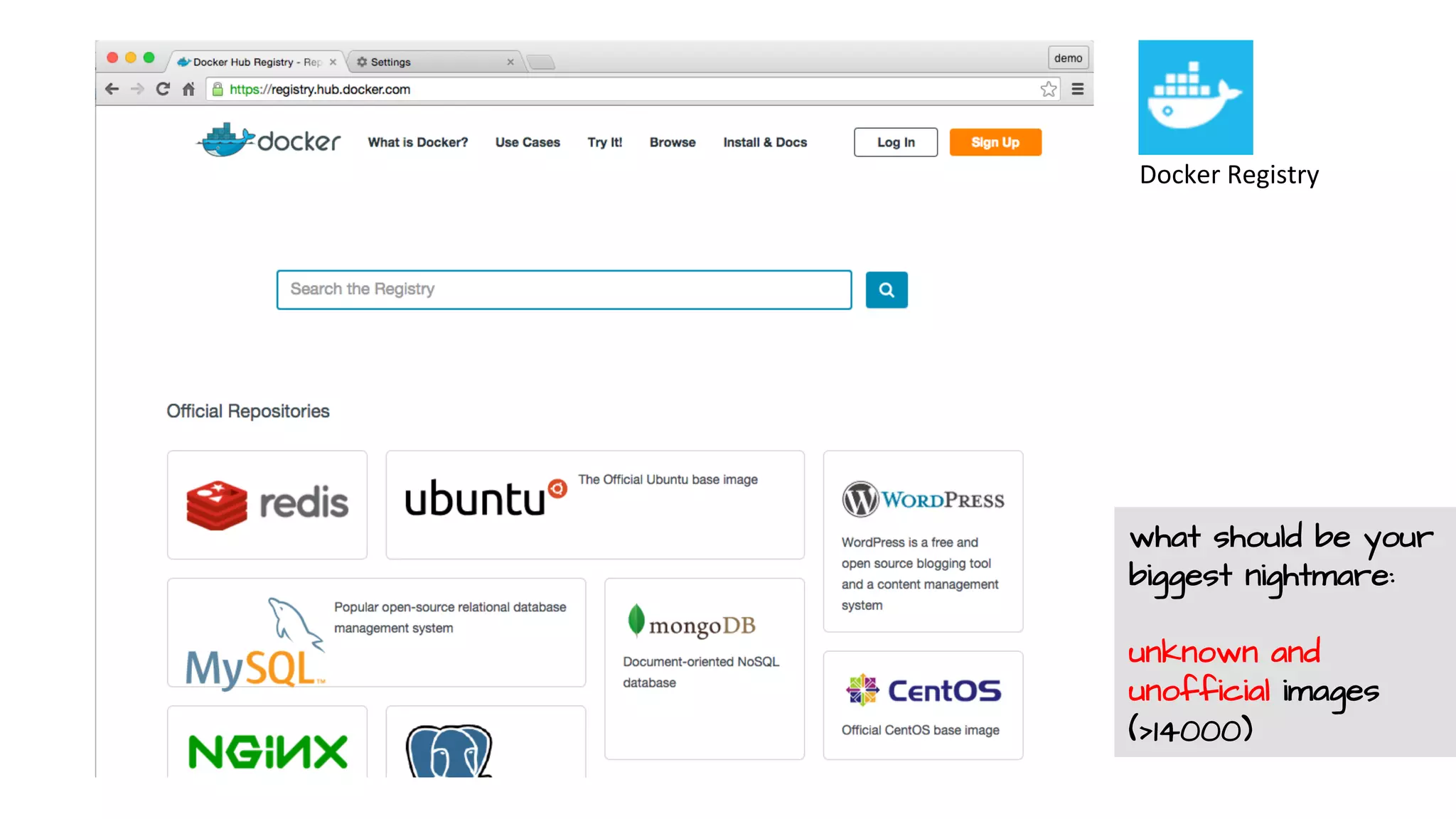Open What is Docker? menu item
Screen dimensions: 1456x819
coord(418,142)
